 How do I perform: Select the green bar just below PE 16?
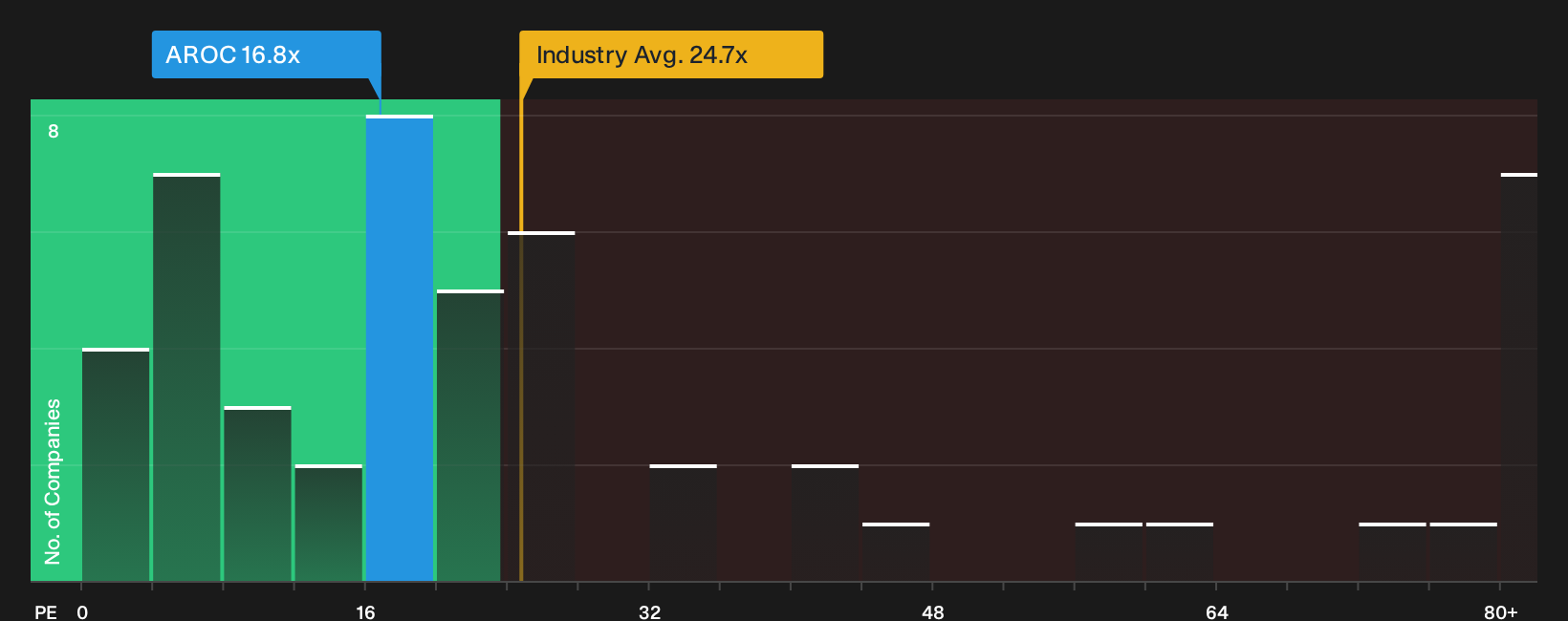pyautogui.click(x=329, y=523)
